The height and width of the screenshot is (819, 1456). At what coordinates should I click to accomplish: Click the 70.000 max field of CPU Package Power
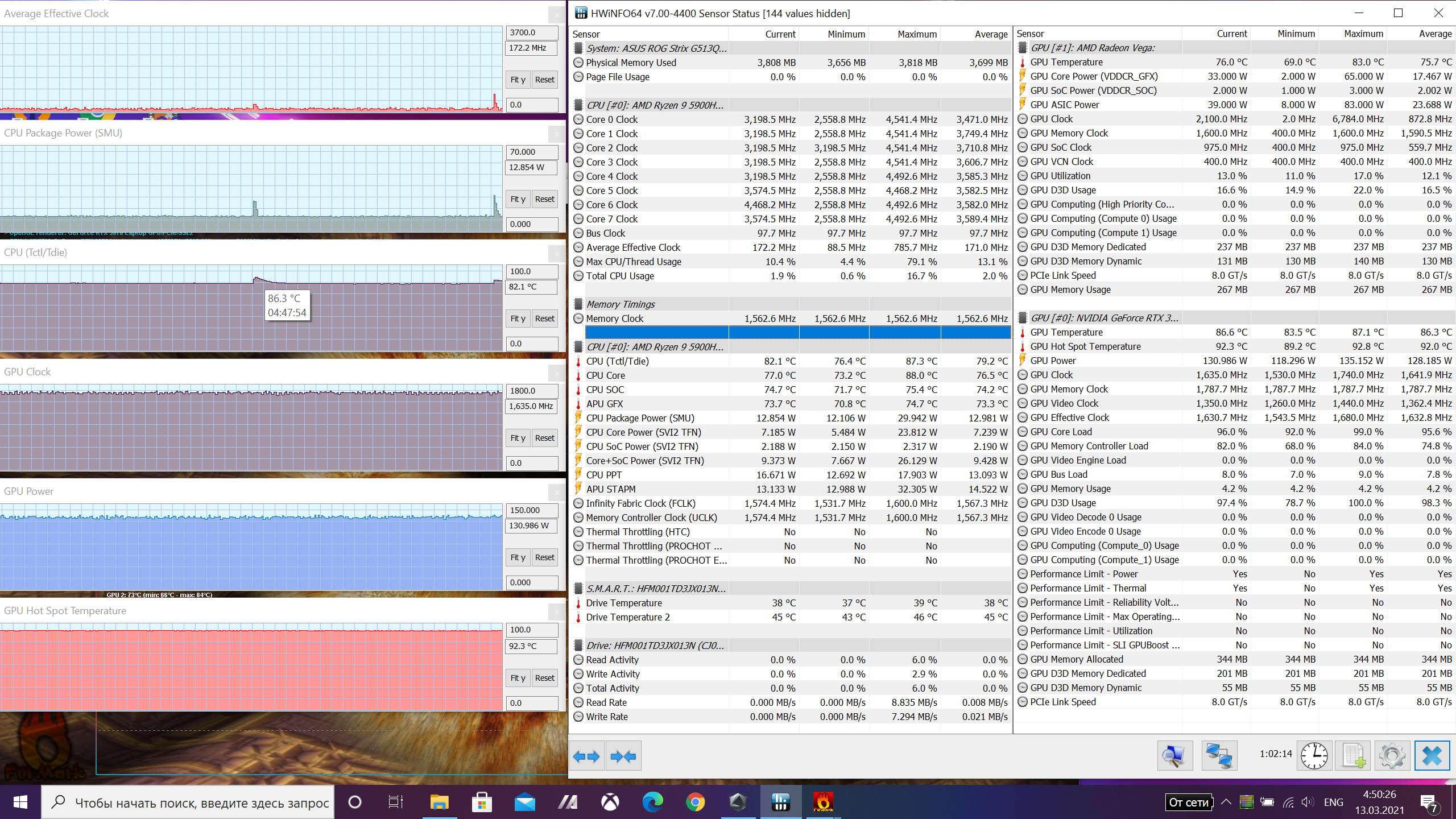pos(531,152)
